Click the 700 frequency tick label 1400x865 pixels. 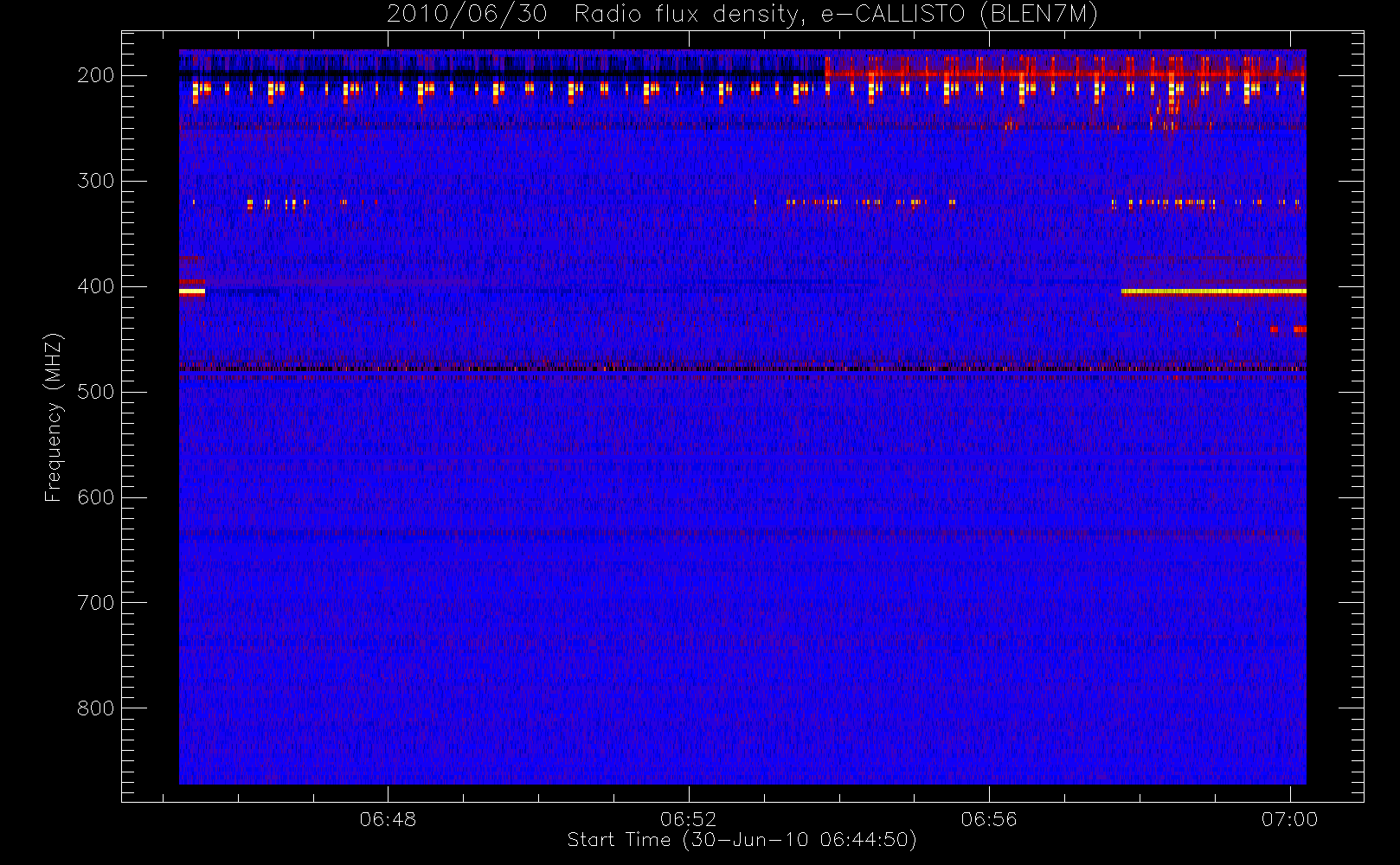pyautogui.click(x=96, y=603)
